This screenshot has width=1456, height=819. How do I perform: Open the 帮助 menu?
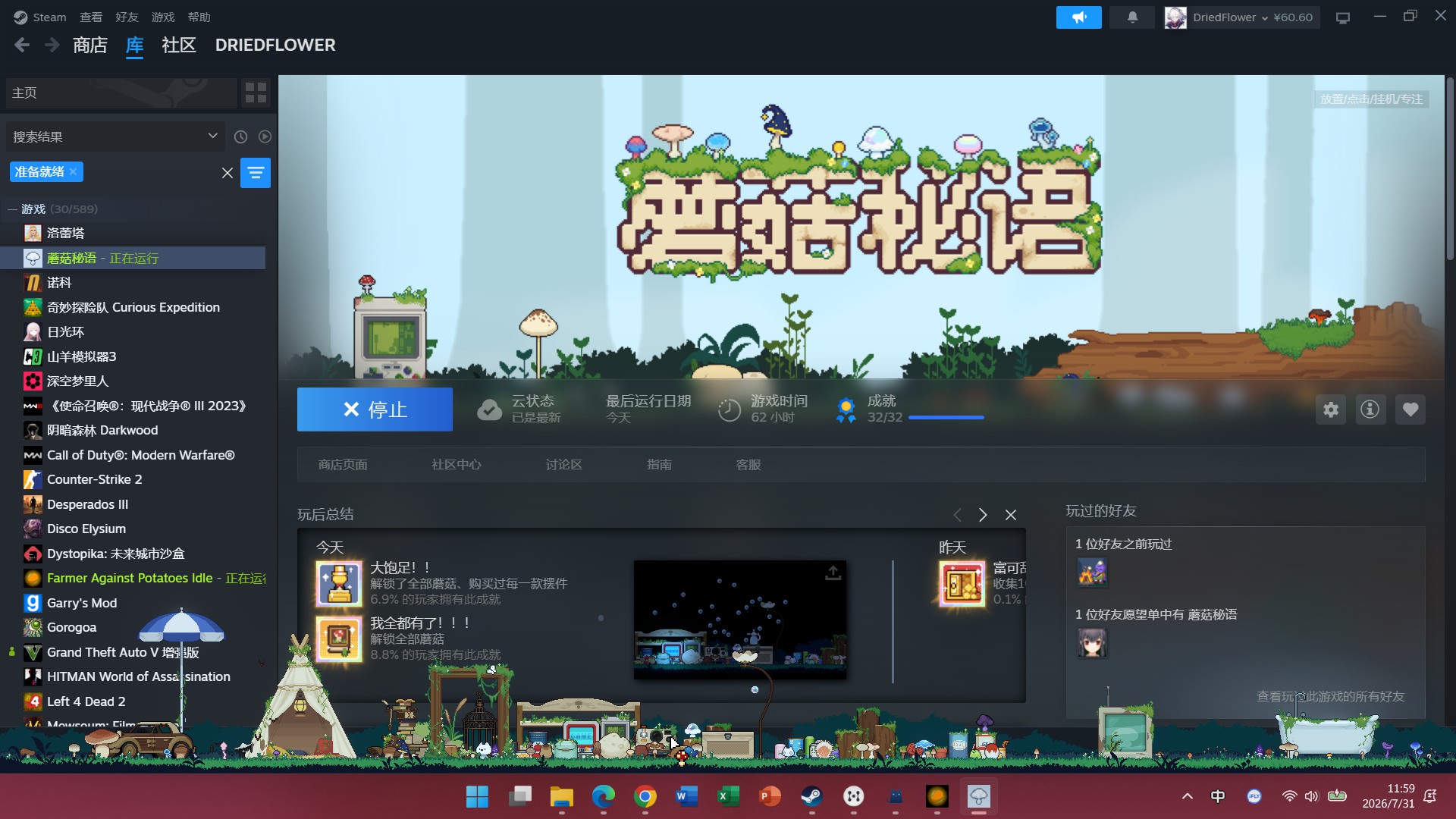[199, 17]
